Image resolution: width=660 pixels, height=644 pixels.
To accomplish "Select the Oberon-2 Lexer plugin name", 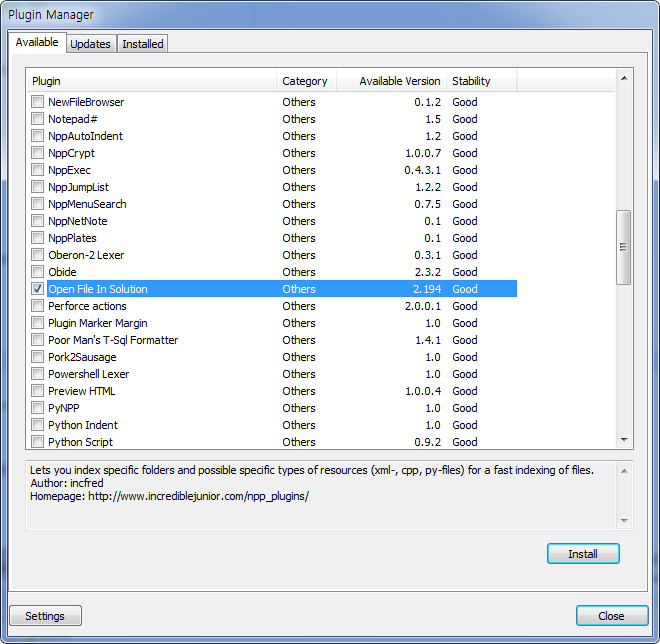I will click(x=86, y=255).
